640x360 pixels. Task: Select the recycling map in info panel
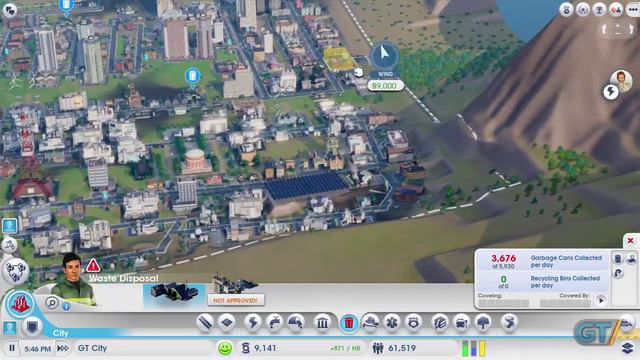click(618, 273)
